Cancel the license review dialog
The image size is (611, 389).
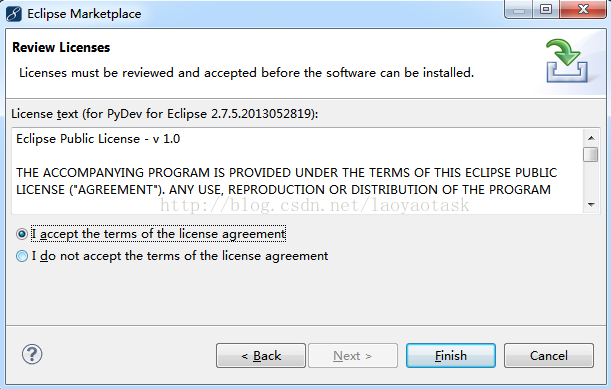point(549,355)
